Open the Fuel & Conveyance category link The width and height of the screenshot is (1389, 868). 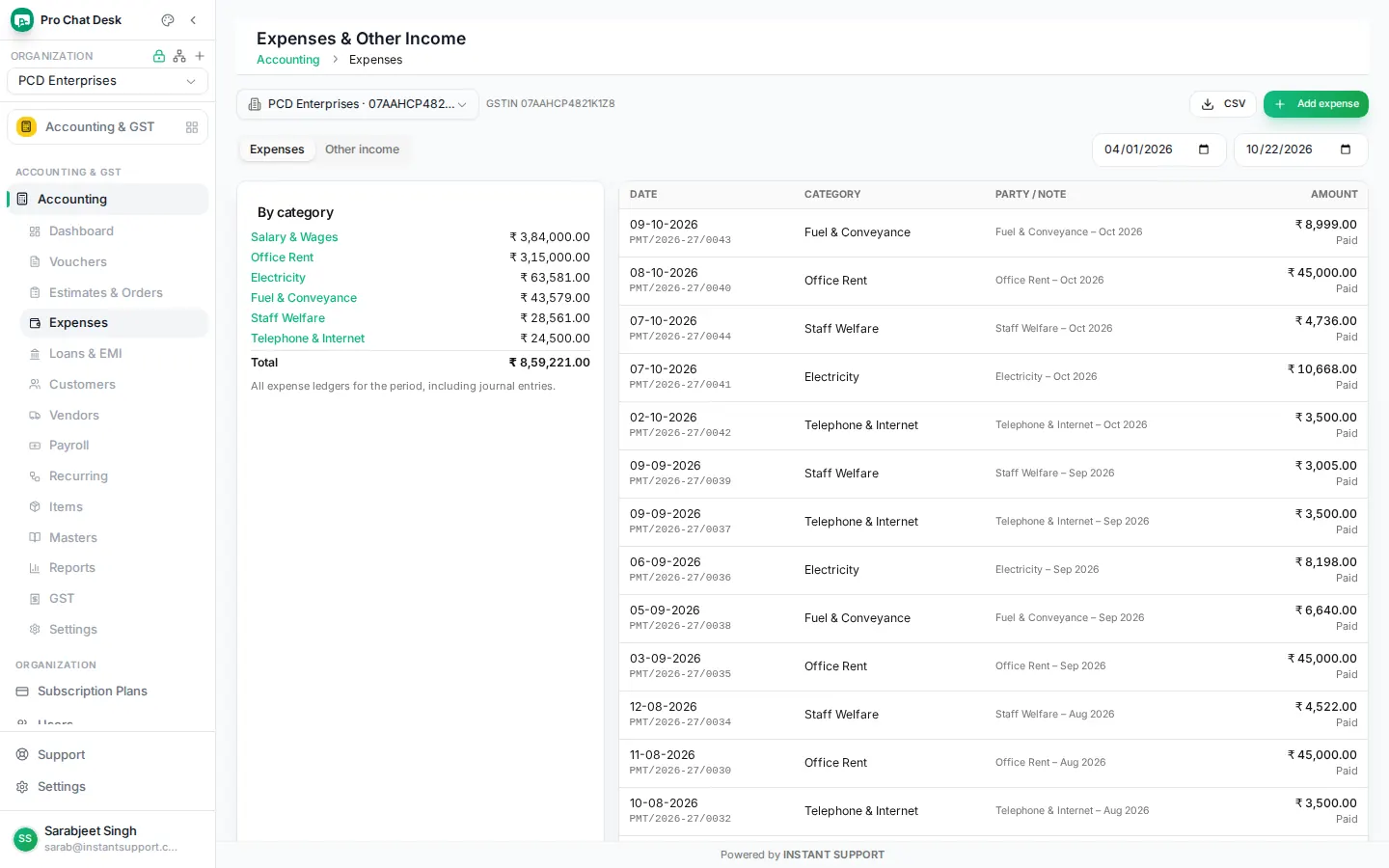(x=304, y=298)
